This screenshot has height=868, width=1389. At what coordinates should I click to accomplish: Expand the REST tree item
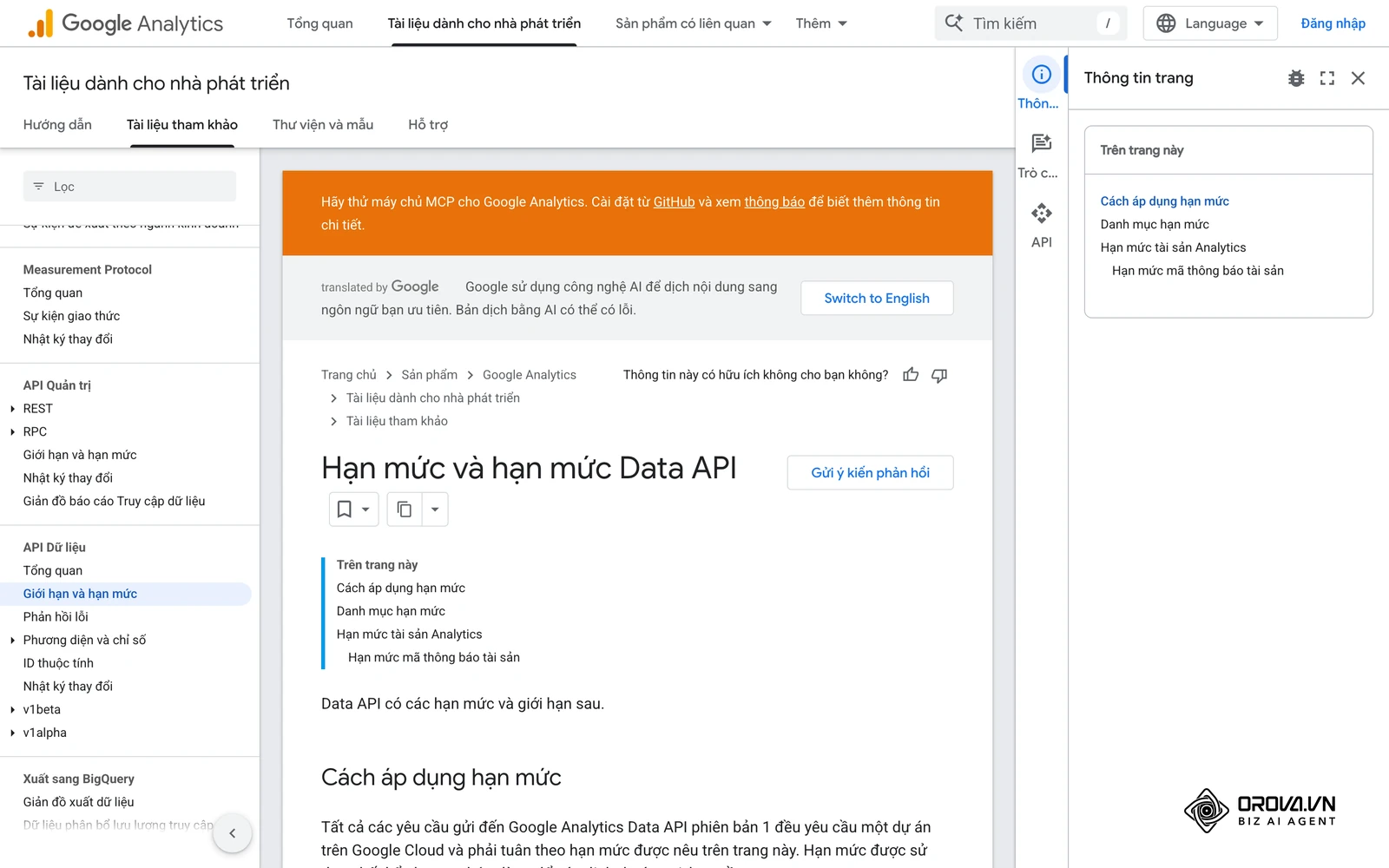[12, 409]
